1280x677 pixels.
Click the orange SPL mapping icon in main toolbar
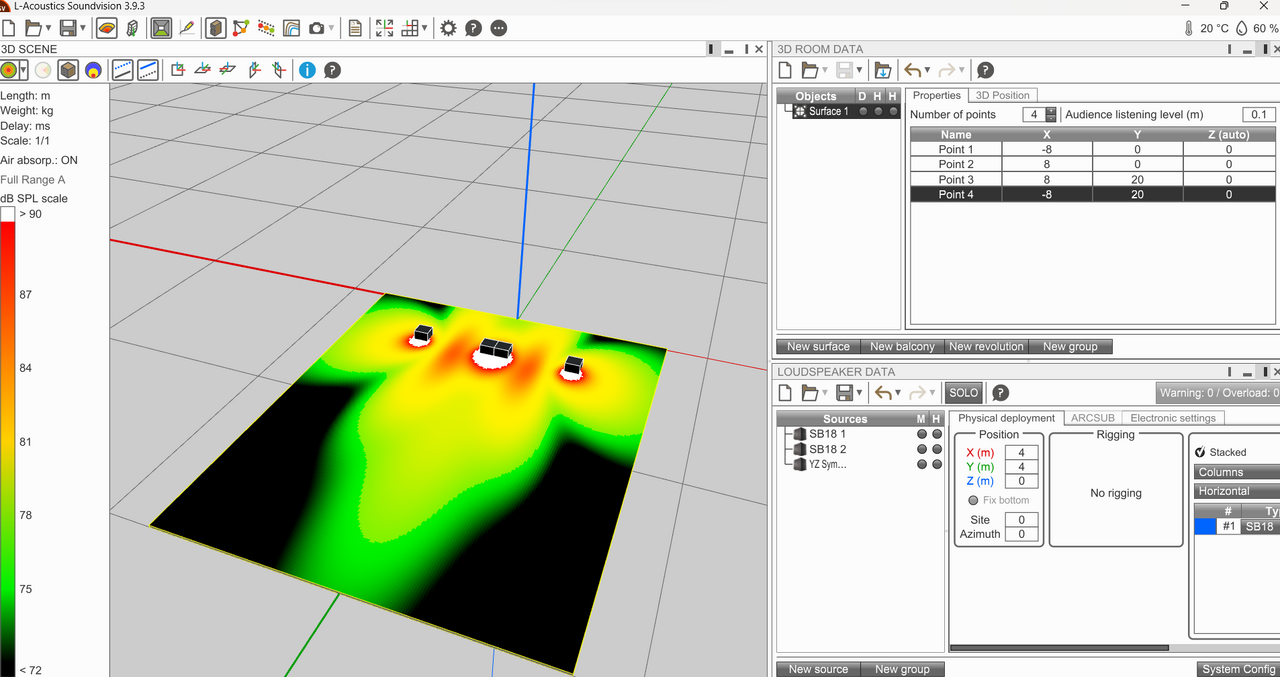pos(106,28)
